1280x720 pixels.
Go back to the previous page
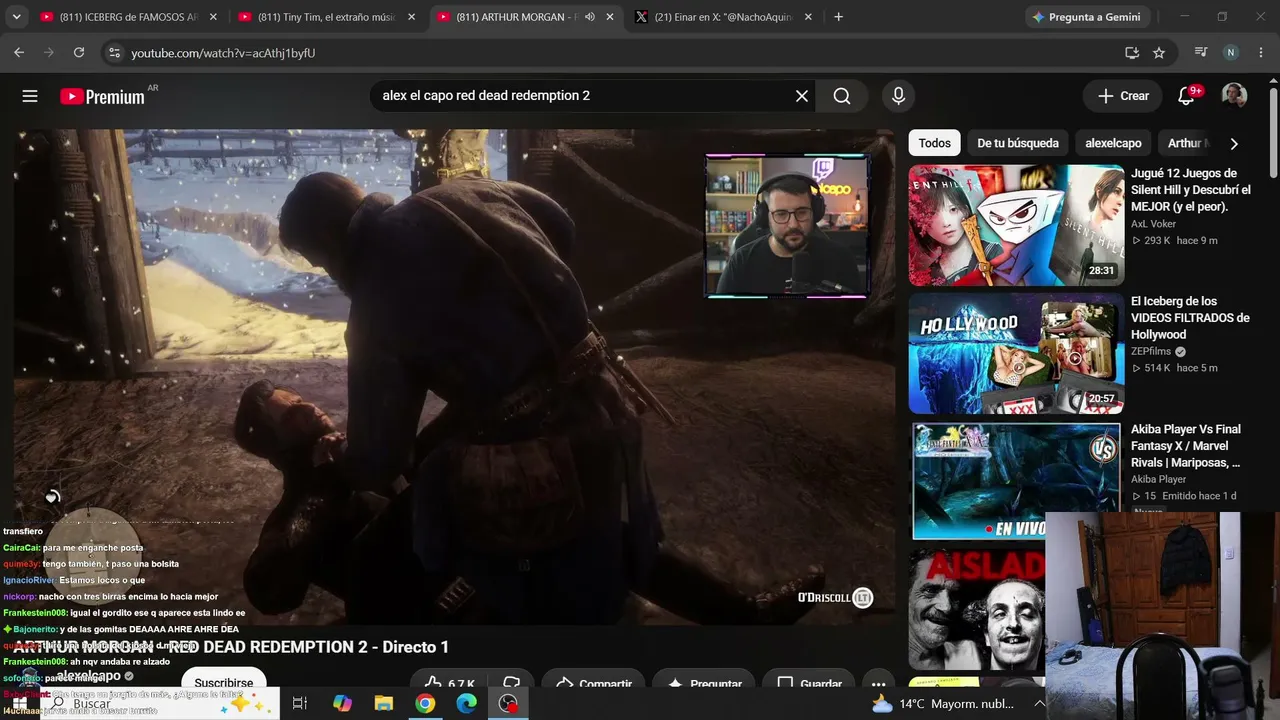[x=19, y=53]
